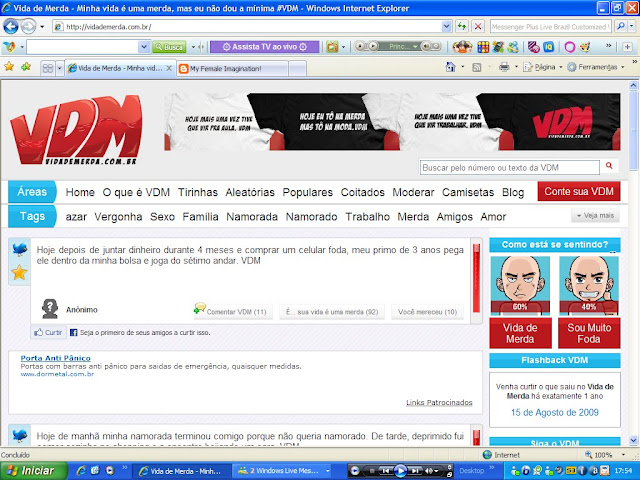Viewport: 640px width, 480px height.
Task: Click play in taskbar media player
Action: click(400, 471)
